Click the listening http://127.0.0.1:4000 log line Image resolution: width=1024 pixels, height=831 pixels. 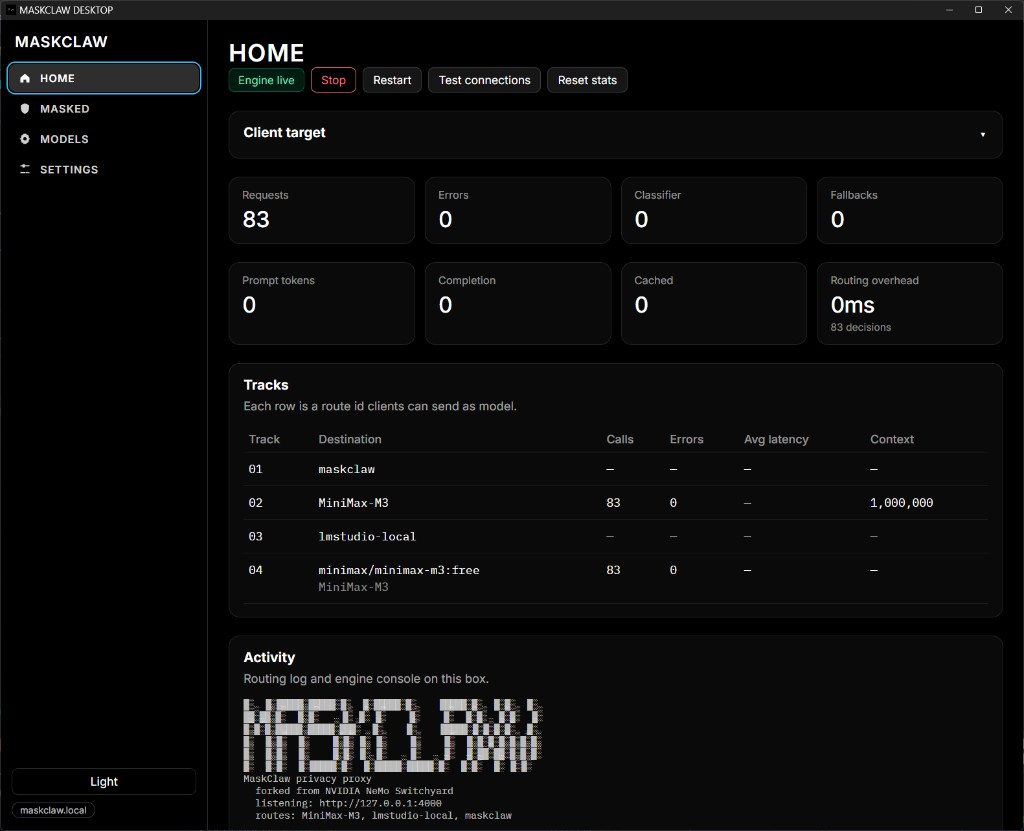point(348,804)
